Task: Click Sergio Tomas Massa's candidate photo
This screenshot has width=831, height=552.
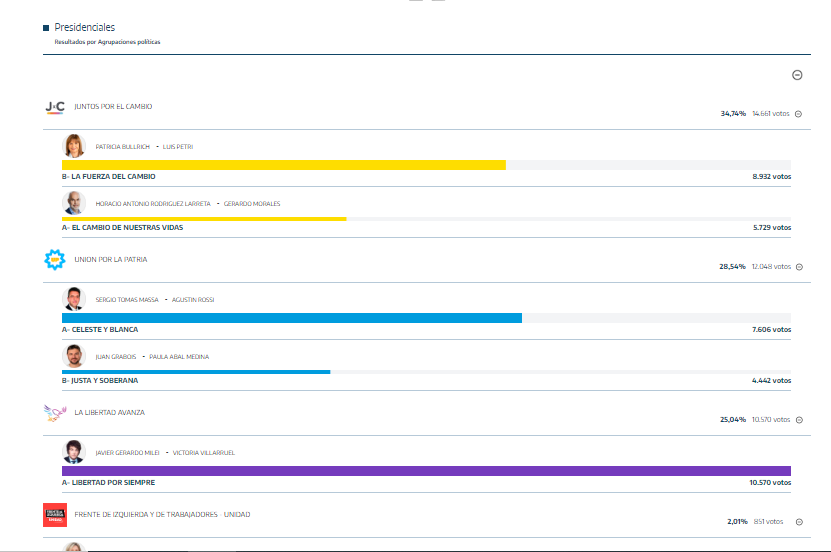Action: 75,299
